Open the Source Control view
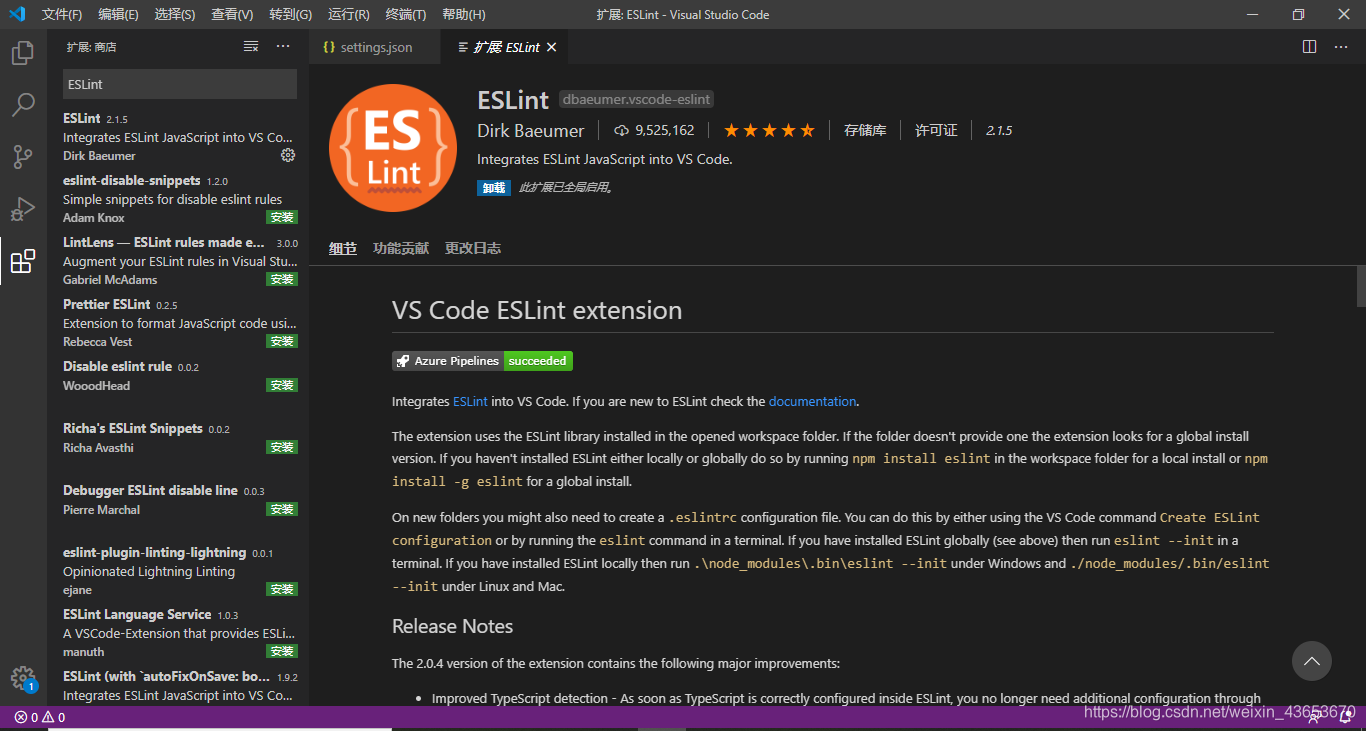Screen dimensions: 1366x731 22,157
